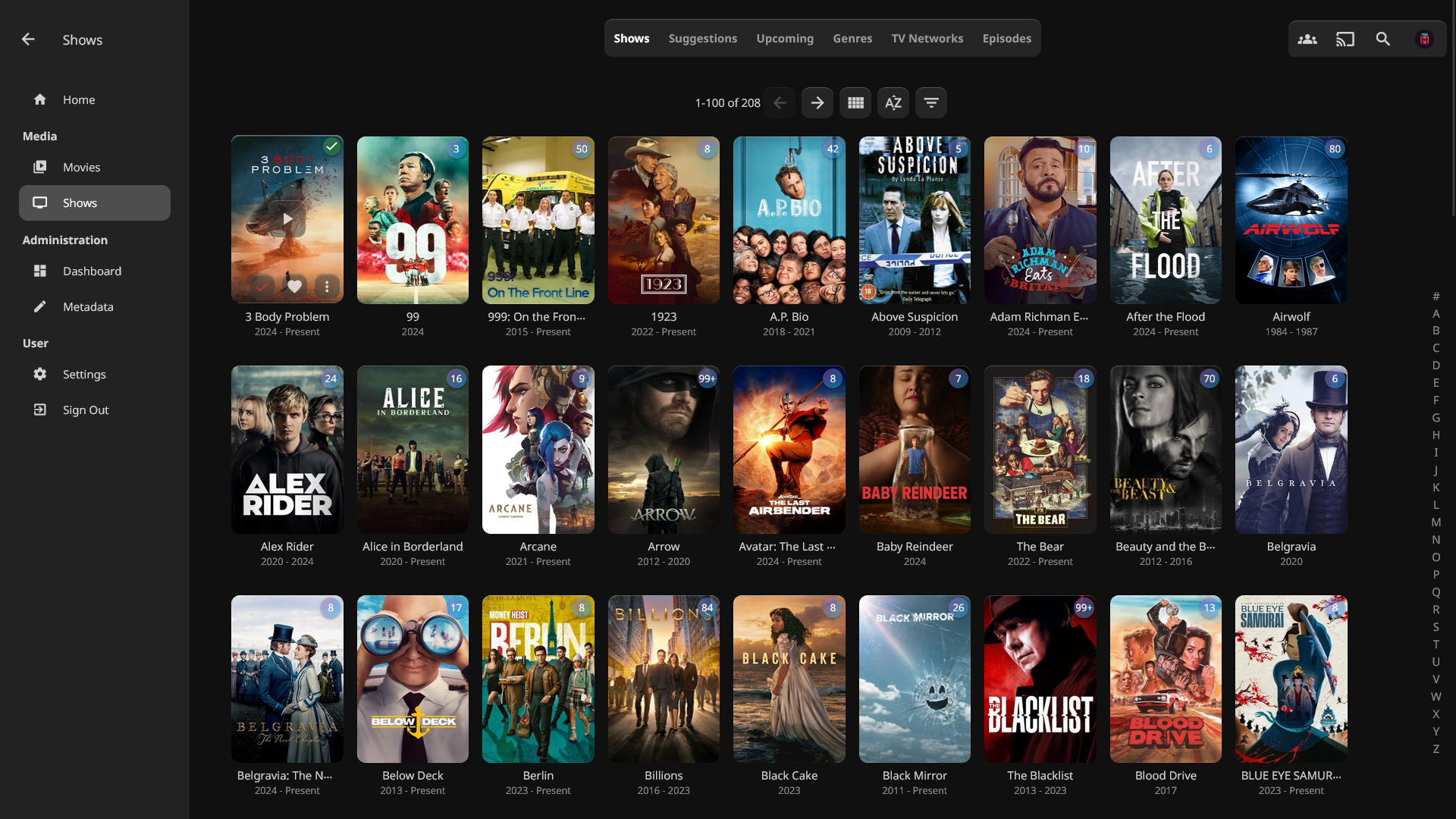
Task: Go back using the arrow icon
Action: pos(28,39)
